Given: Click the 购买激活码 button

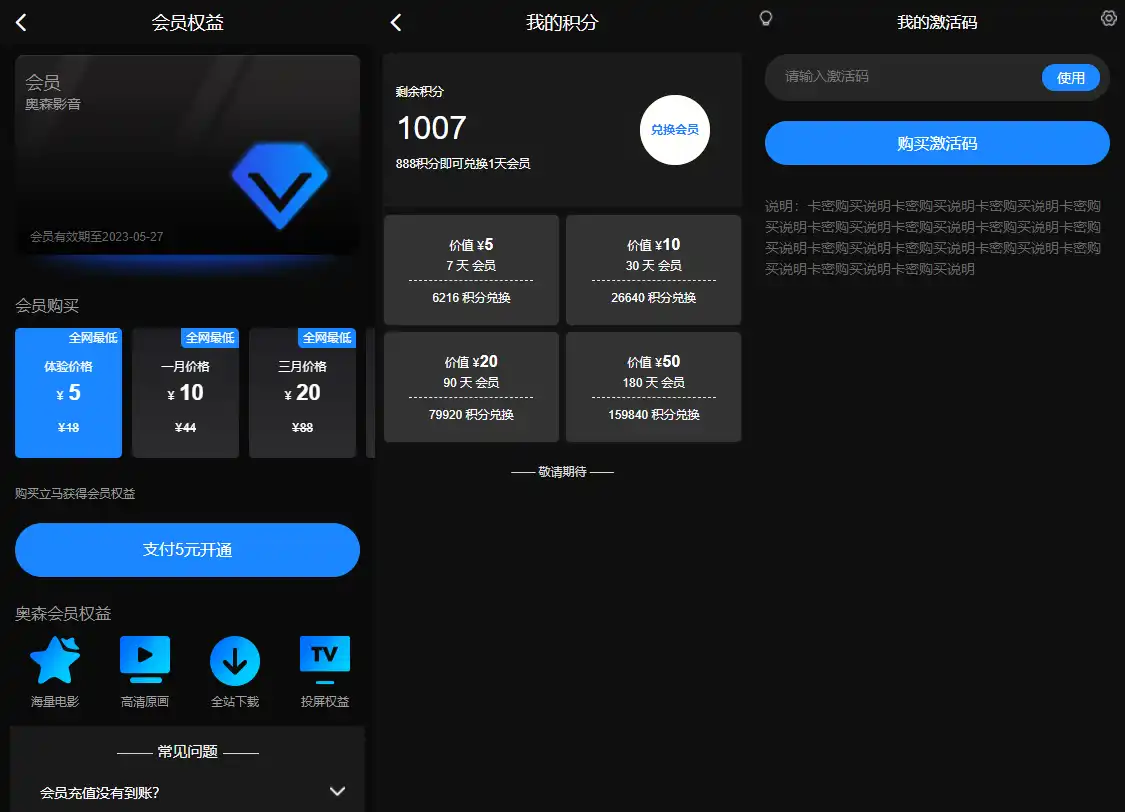Looking at the screenshot, I should 937,143.
